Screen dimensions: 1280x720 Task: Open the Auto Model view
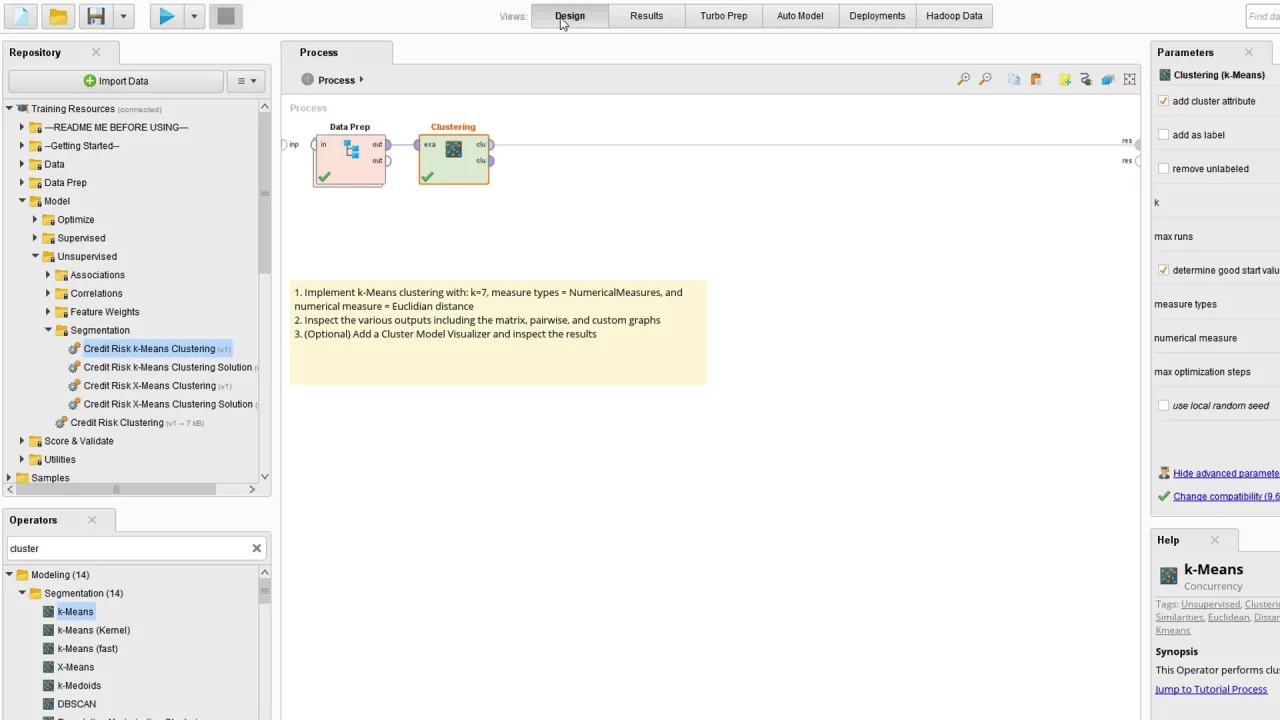800,16
